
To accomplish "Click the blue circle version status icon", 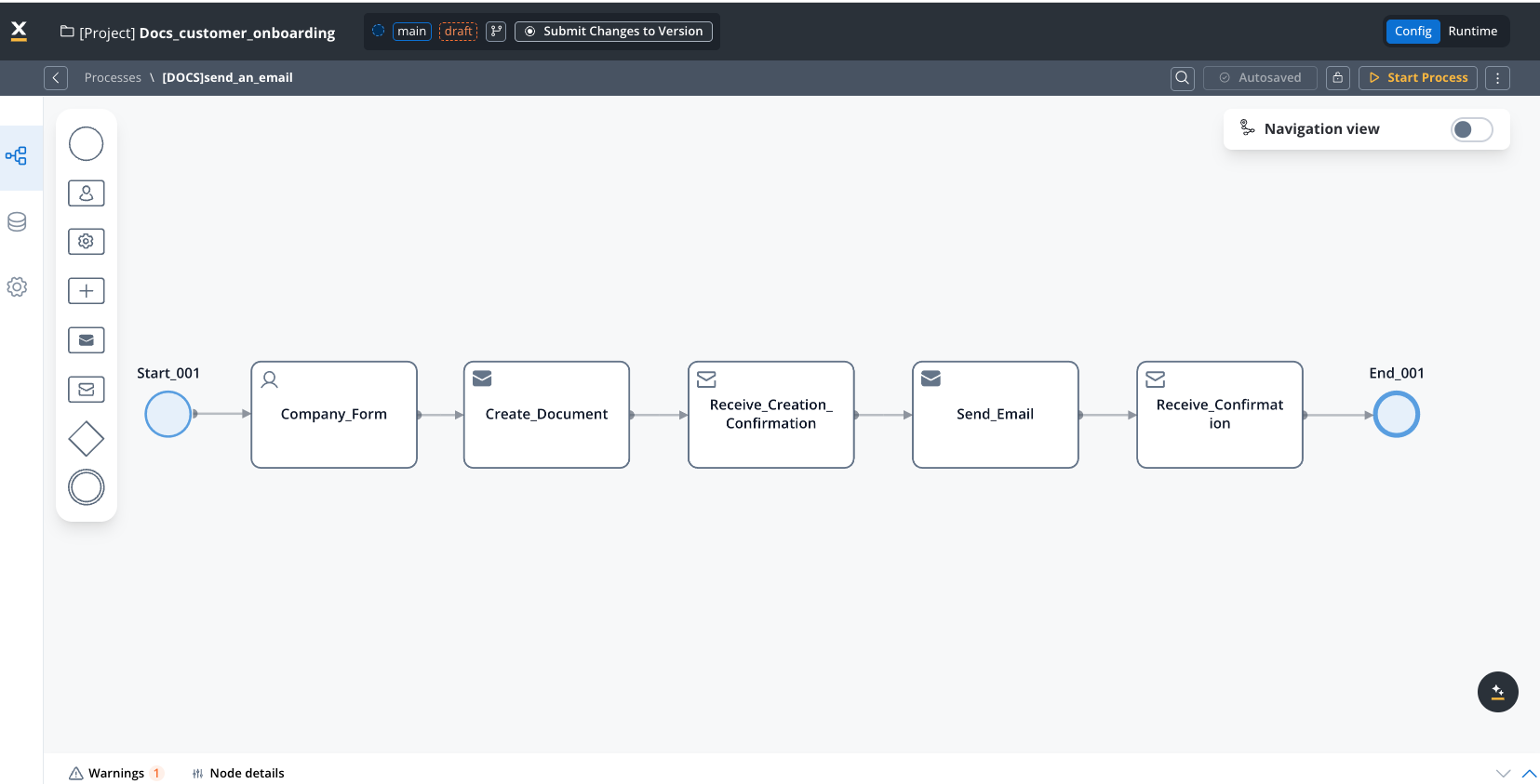I will pyautogui.click(x=379, y=31).
